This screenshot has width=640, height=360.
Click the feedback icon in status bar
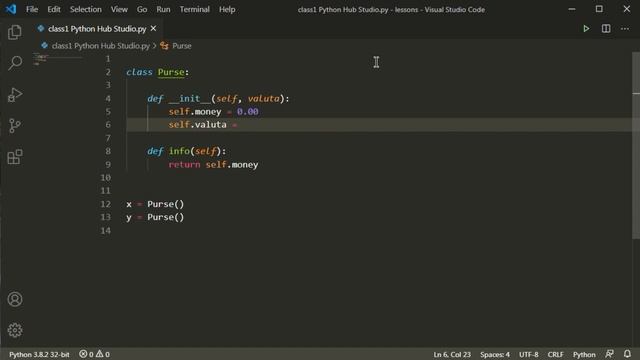pyautogui.click(x=609, y=354)
